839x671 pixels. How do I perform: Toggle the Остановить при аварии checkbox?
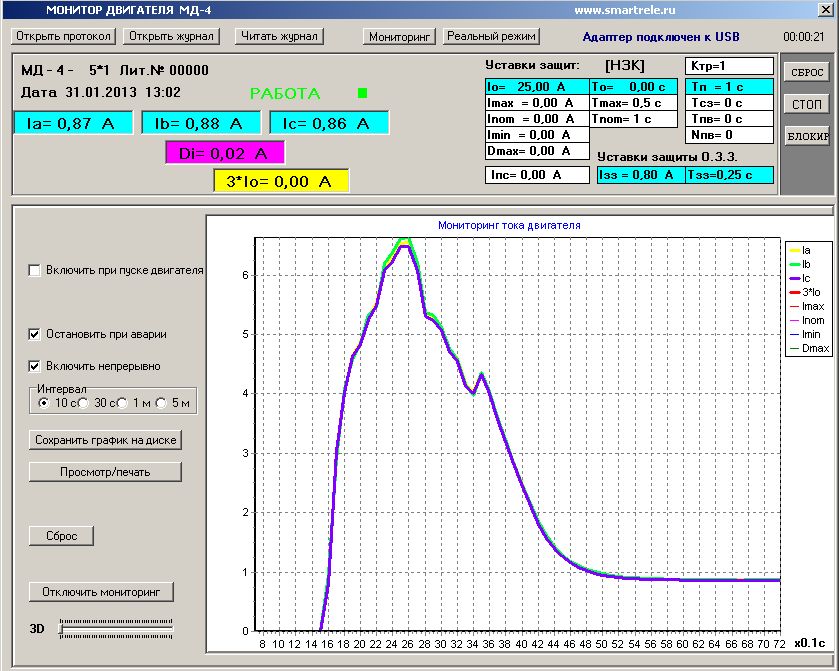[x=34, y=336]
